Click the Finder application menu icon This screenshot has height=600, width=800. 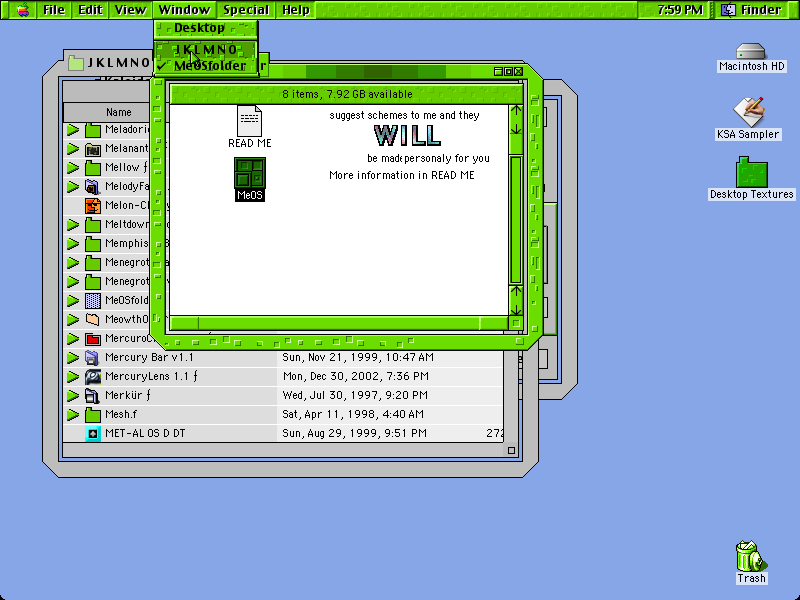coord(729,10)
